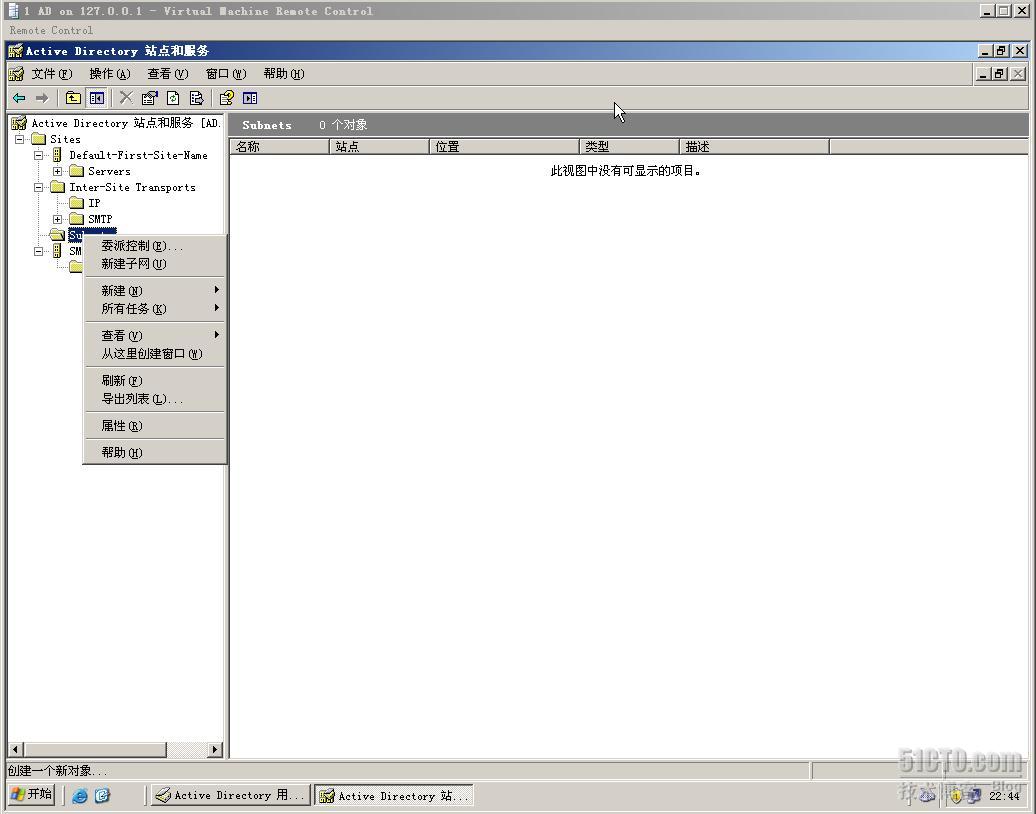Choose 导出列表(L)... from context menu
Viewport: 1036px width, 814px height.
click(x=155, y=398)
